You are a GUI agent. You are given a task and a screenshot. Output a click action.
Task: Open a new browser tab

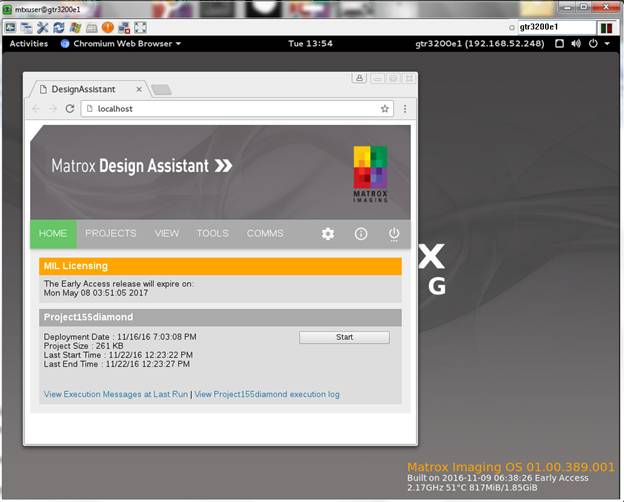tap(161, 90)
